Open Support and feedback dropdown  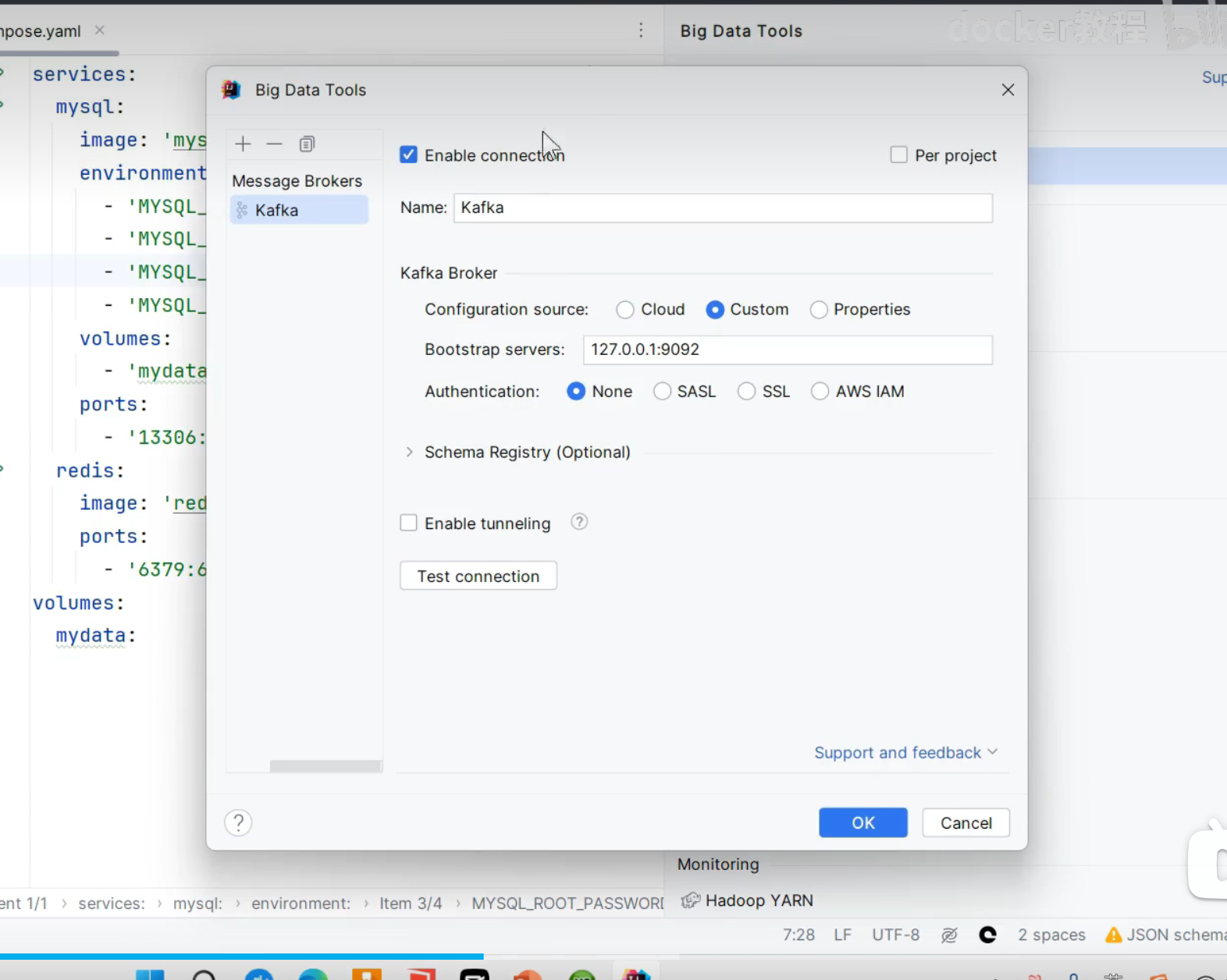[x=905, y=752]
